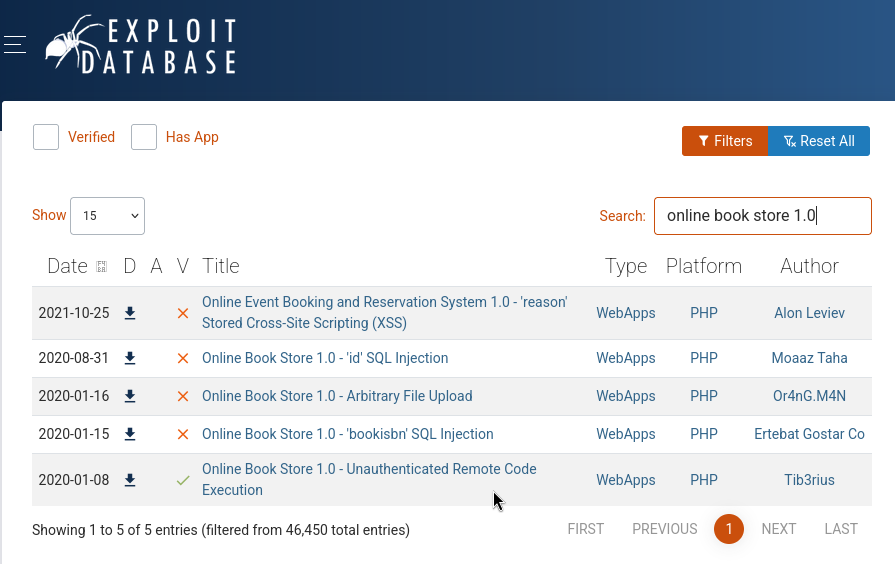Click unverified X icon in 2021-10-25 row

[x=183, y=313]
